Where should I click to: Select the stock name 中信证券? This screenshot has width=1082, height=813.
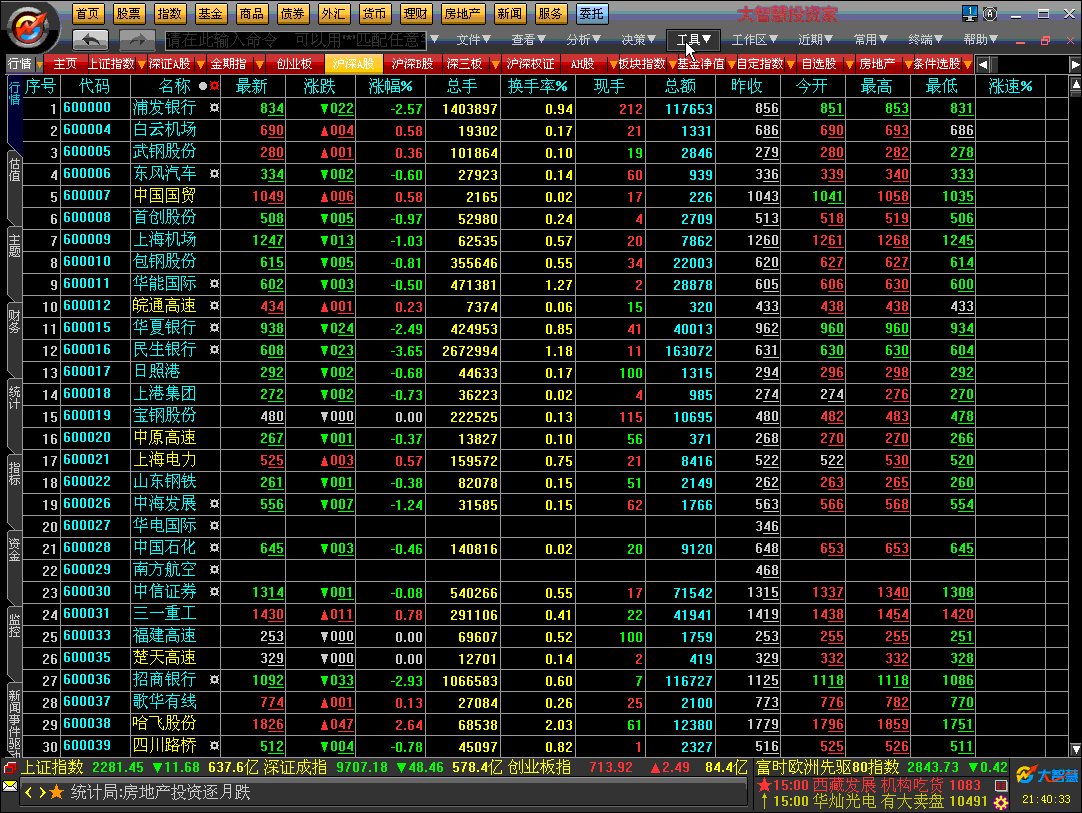(x=164, y=591)
